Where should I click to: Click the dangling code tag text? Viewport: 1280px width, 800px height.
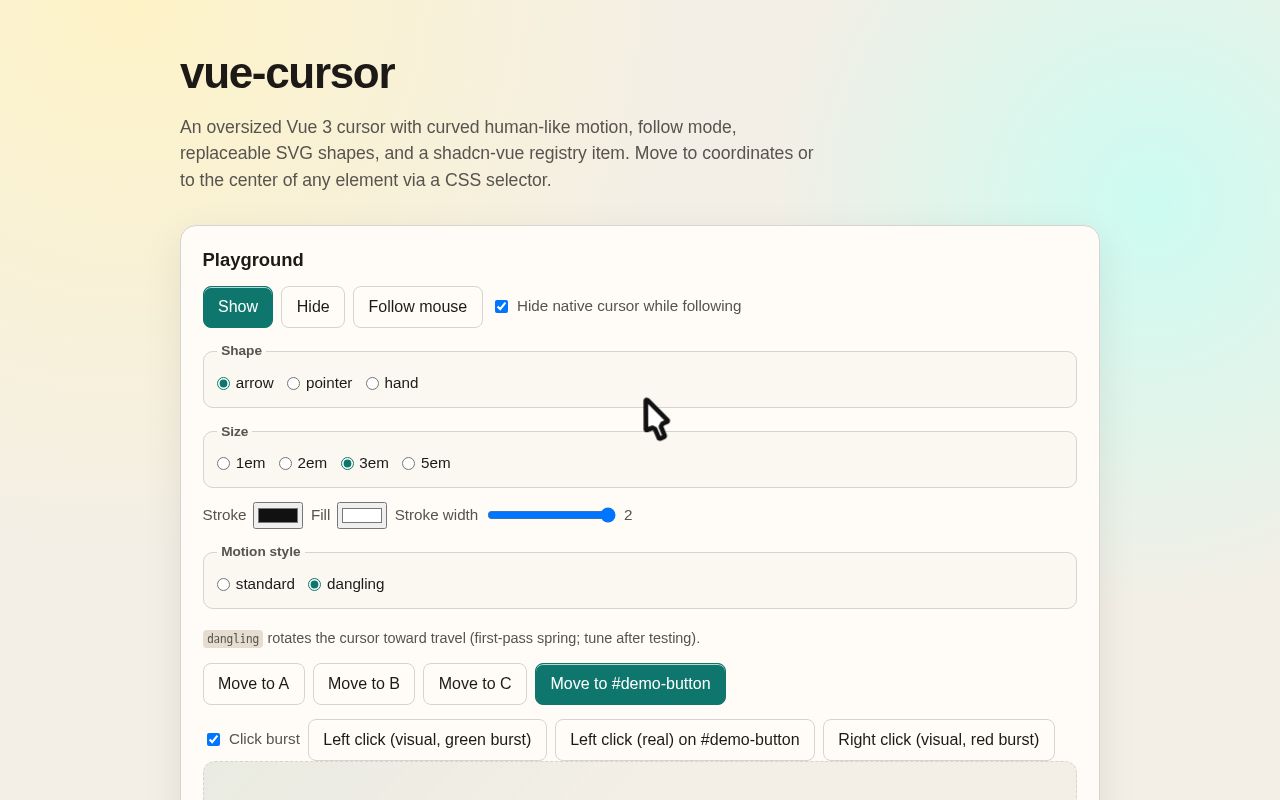pyautogui.click(x=233, y=639)
